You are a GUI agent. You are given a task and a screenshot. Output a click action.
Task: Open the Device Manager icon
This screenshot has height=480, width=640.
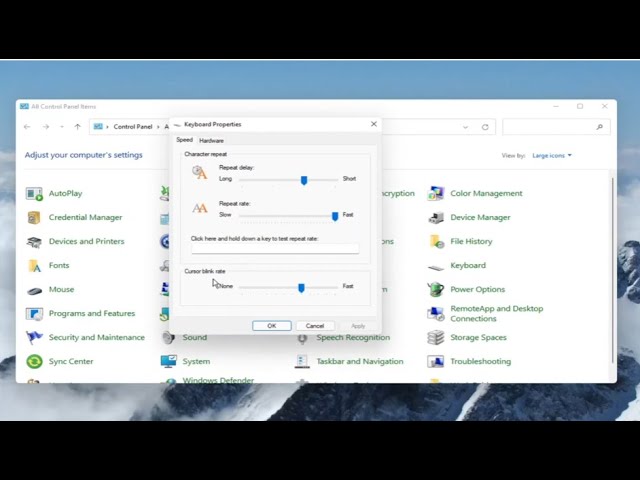436,218
